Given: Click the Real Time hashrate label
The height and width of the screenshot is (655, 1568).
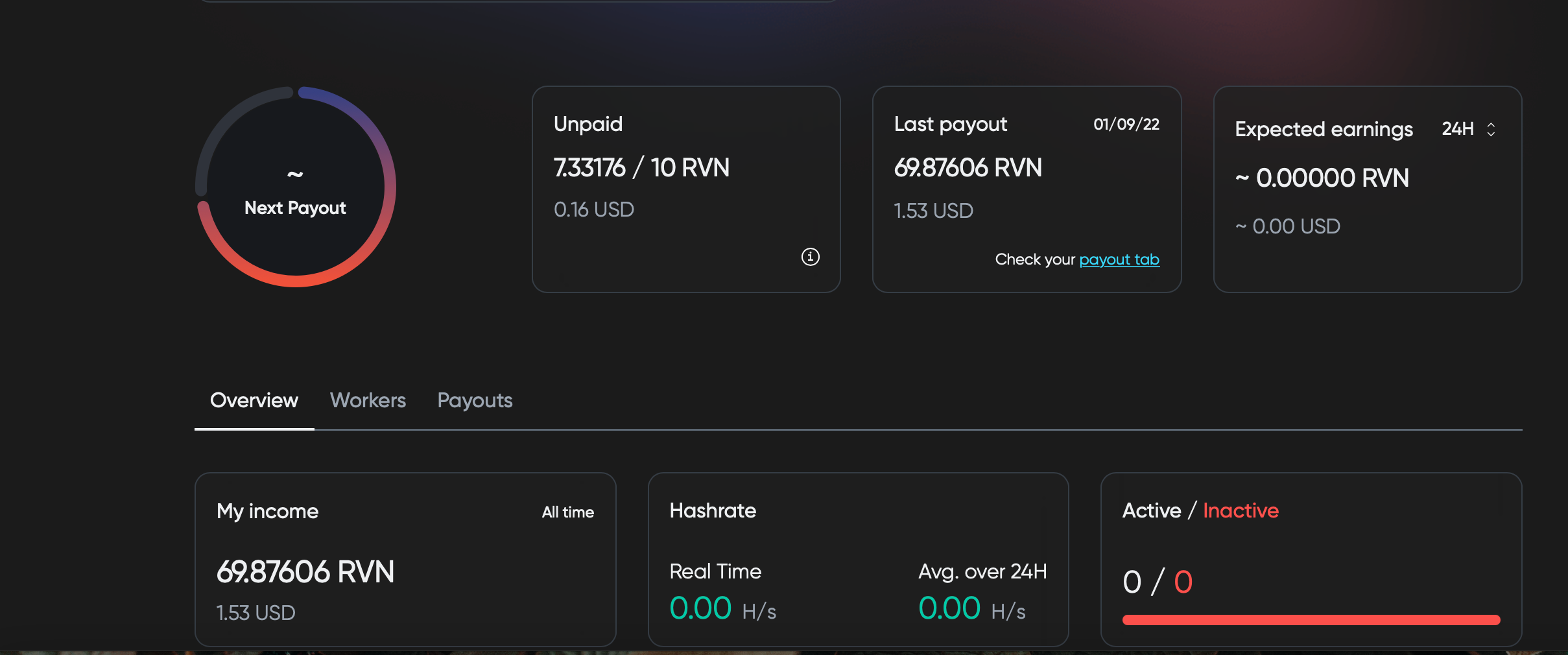Looking at the screenshot, I should click(x=715, y=571).
